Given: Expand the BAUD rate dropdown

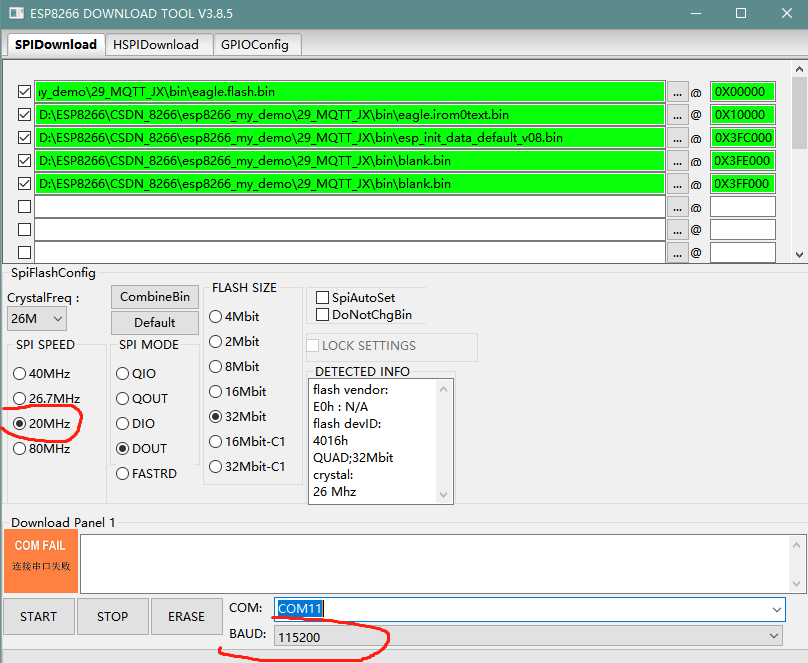Looking at the screenshot, I should [x=775, y=637].
